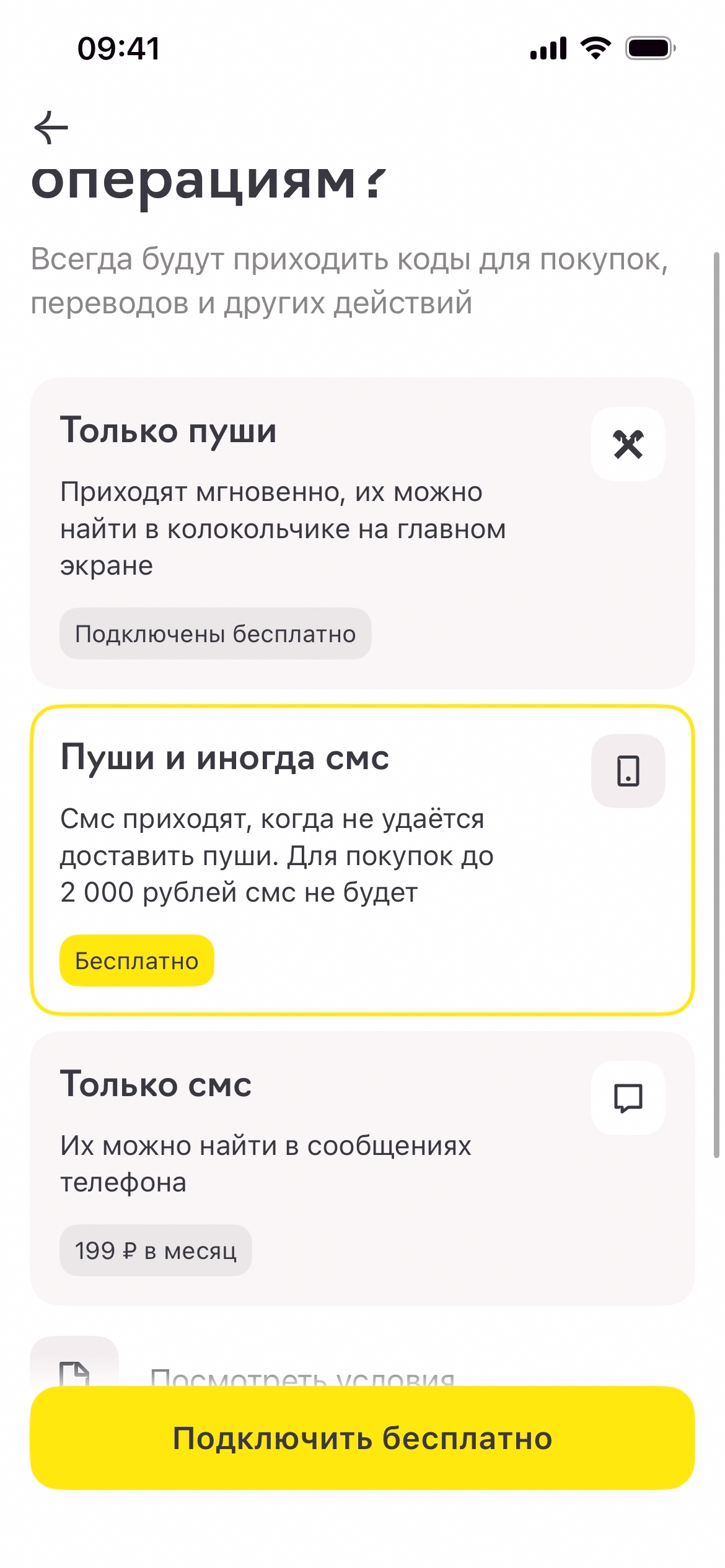The height and width of the screenshot is (1568, 725).
Task: Tap the cellular signal bars icon
Action: pos(548,48)
